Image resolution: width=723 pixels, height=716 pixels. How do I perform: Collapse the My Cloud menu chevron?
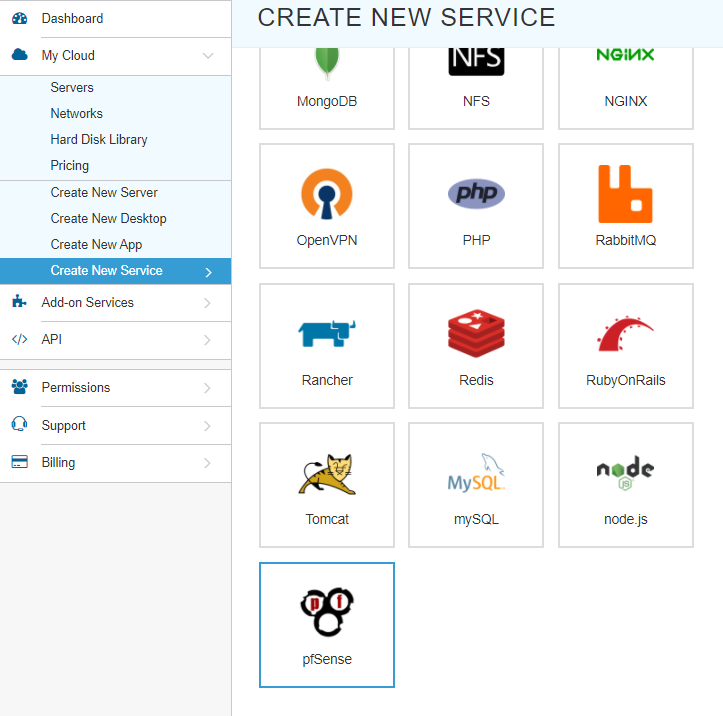pyautogui.click(x=208, y=56)
